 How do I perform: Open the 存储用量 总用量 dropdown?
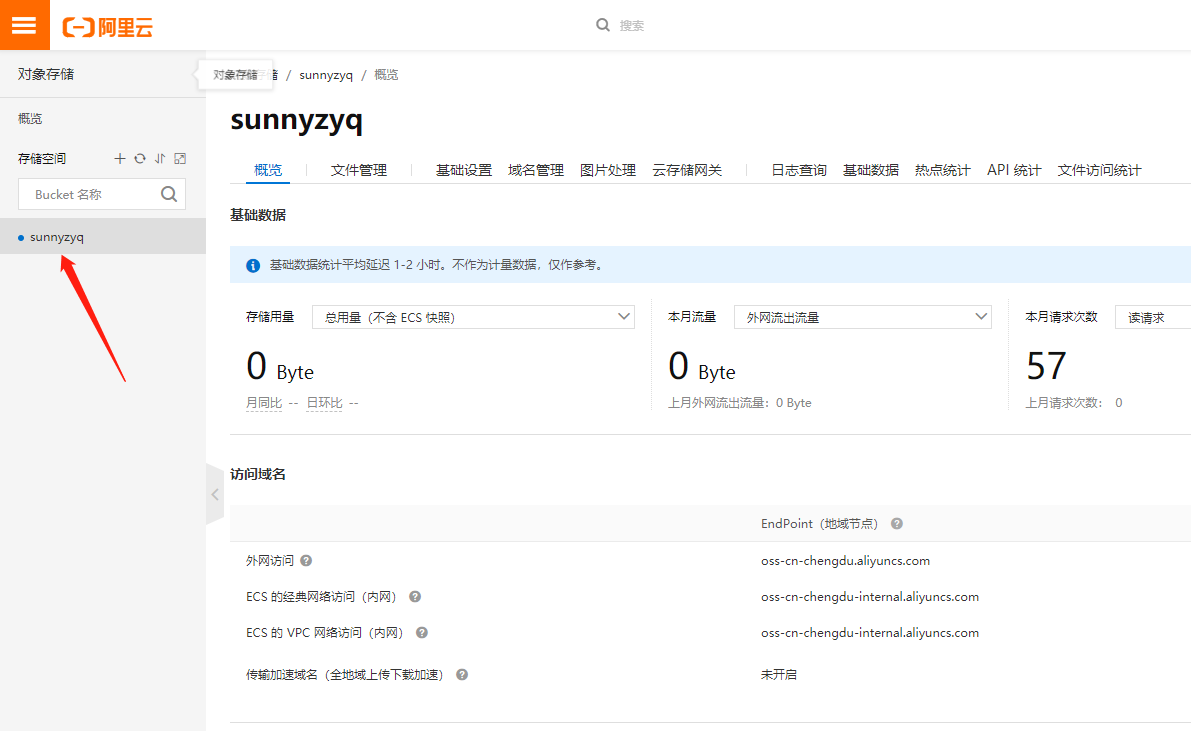(x=473, y=317)
